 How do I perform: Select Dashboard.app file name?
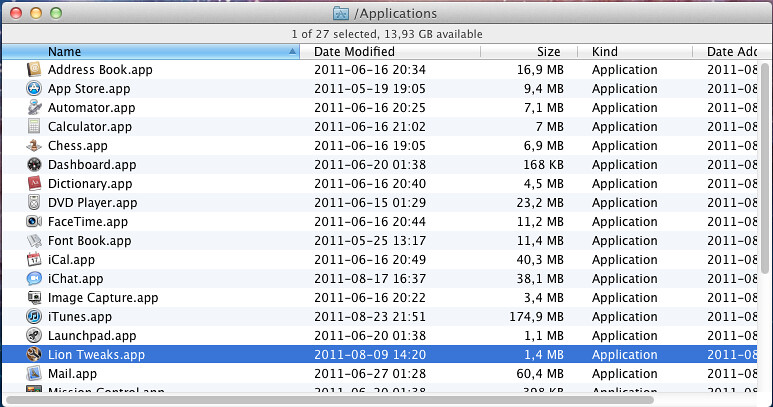[92, 165]
